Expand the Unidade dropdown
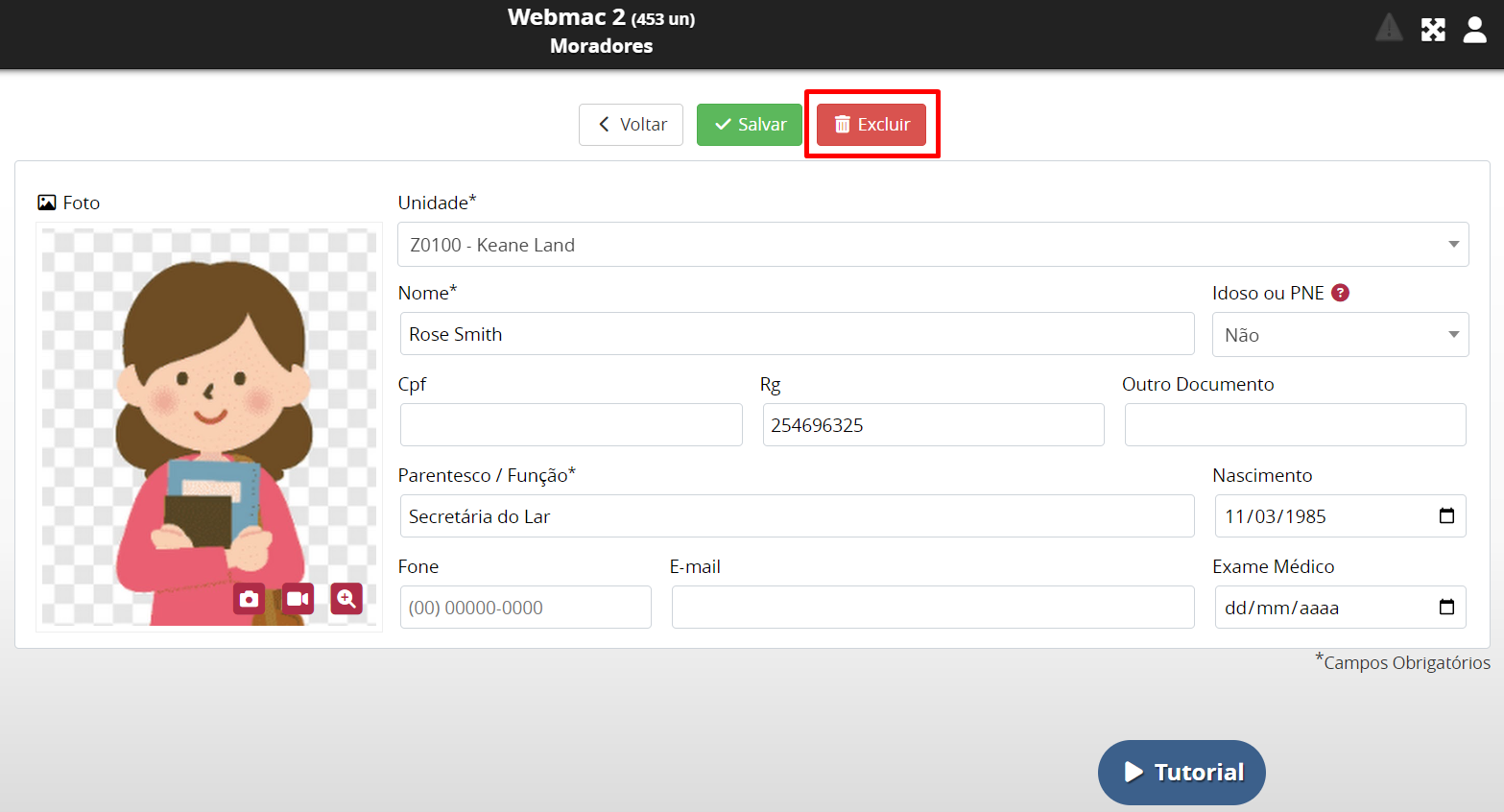The height and width of the screenshot is (812, 1504). pos(932,245)
